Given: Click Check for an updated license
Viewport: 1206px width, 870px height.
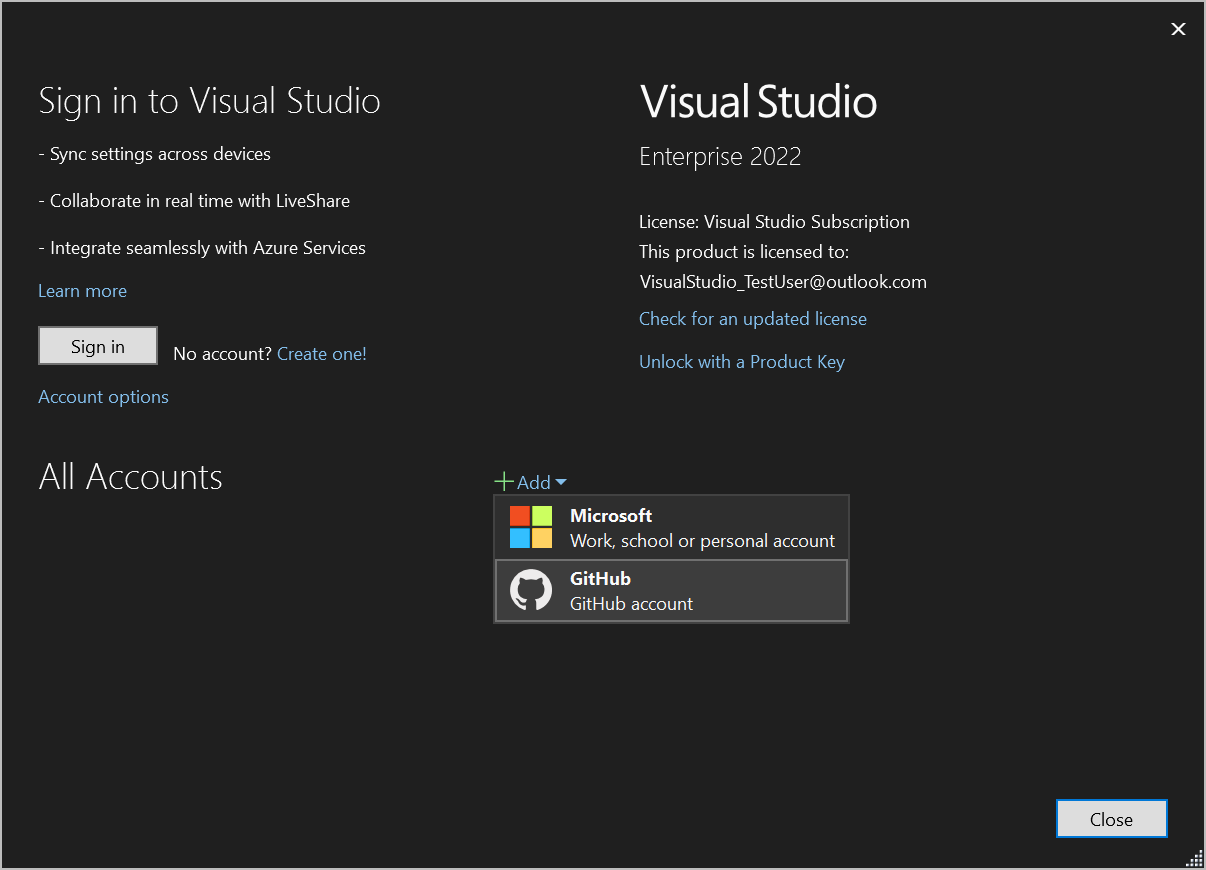Looking at the screenshot, I should (x=753, y=319).
